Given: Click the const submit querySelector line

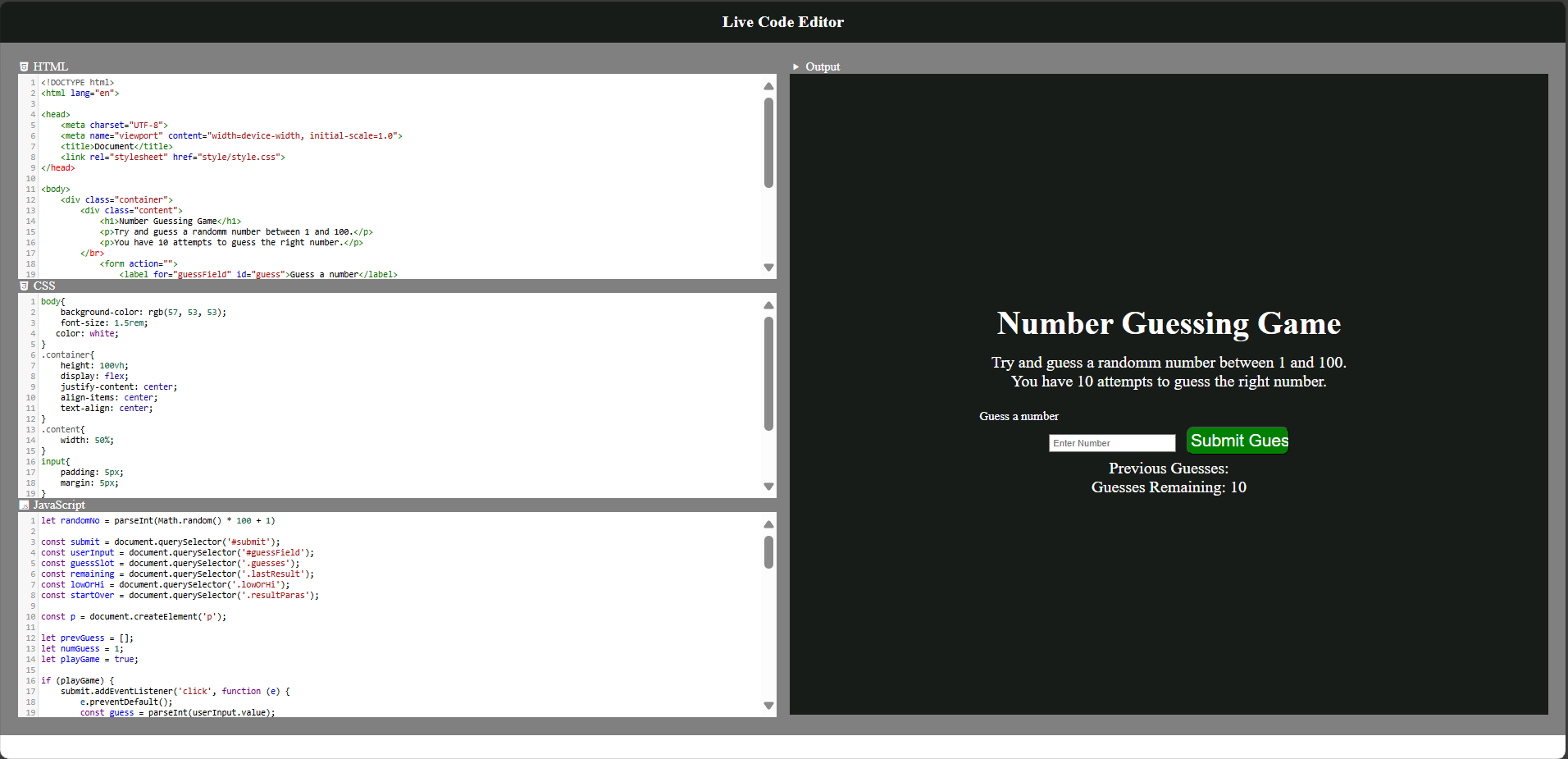Looking at the screenshot, I should [x=161, y=542].
